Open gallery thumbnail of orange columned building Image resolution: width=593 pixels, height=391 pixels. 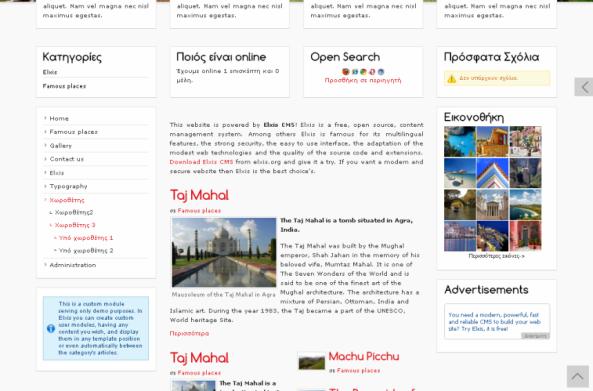click(492, 141)
